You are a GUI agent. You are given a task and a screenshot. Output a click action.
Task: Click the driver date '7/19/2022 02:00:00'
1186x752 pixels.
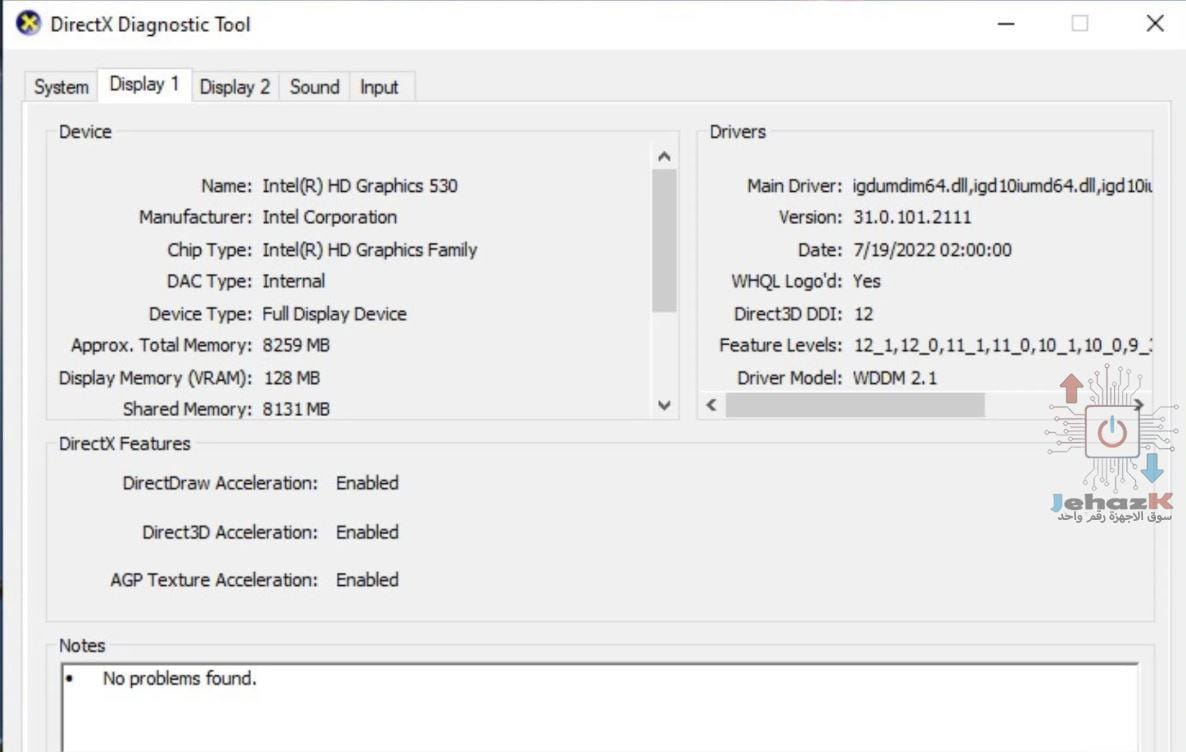(932, 250)
